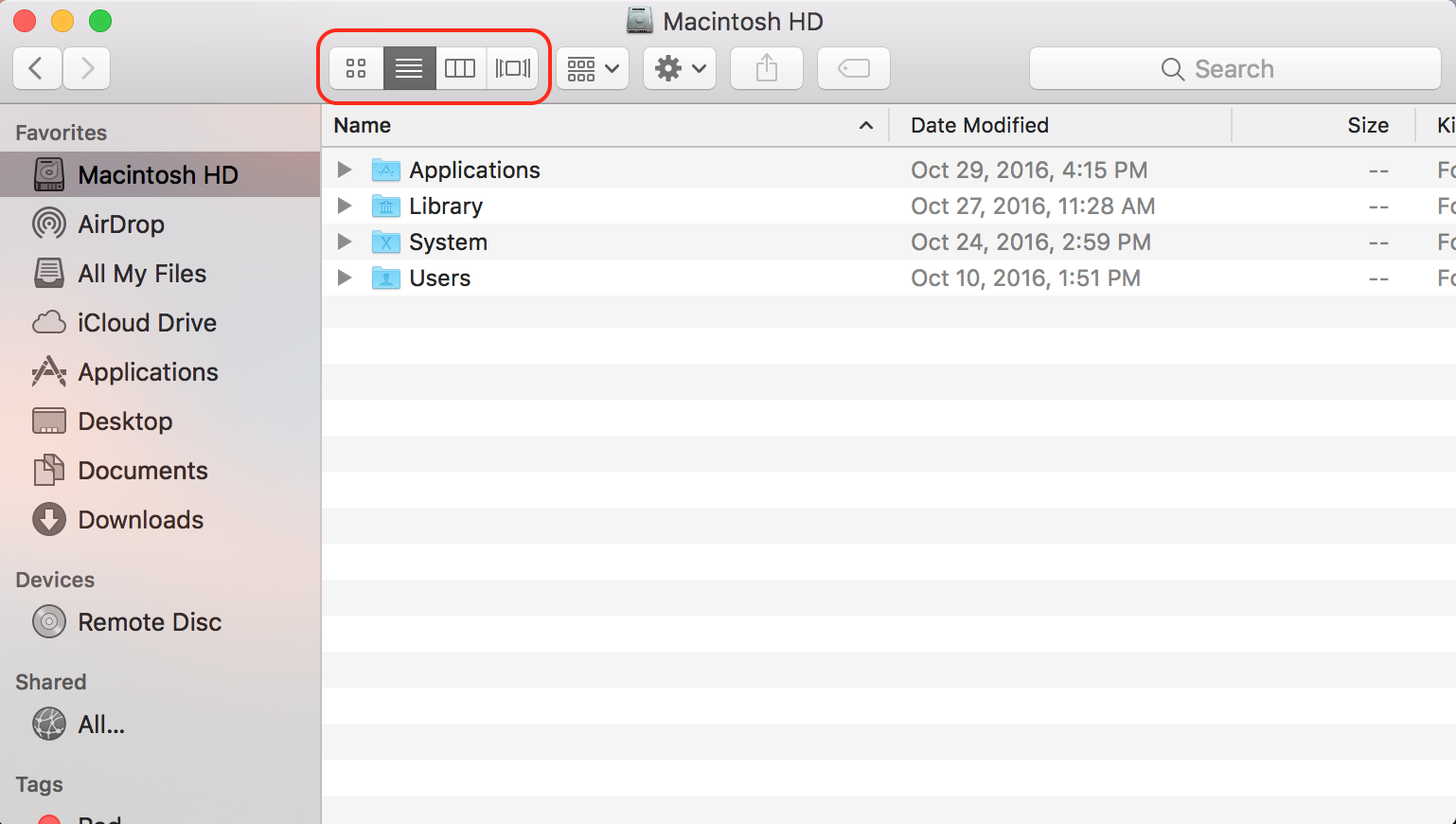Open Downloads in the sidebar
This screenshot has height=824, width=1456.
(160, 519)
